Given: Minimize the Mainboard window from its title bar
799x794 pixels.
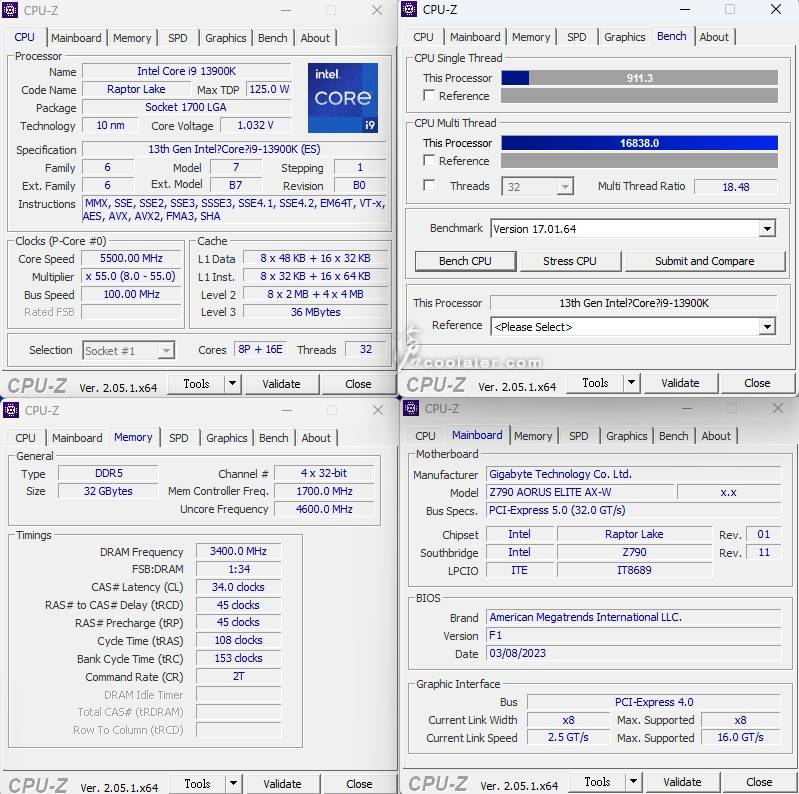Looking at the screenshot, I should pos(685,408).
